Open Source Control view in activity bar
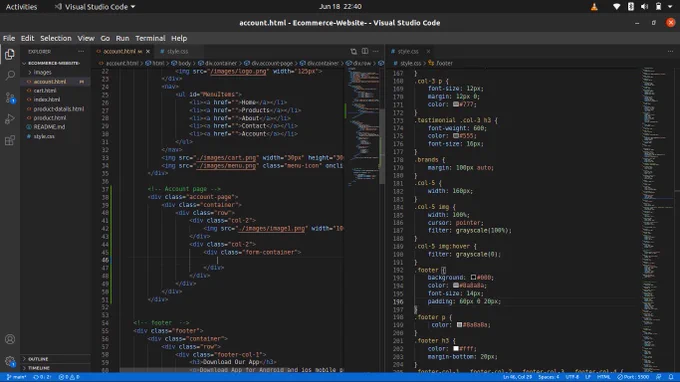Viewport: 680px width, 382px height. coord(10,98)
